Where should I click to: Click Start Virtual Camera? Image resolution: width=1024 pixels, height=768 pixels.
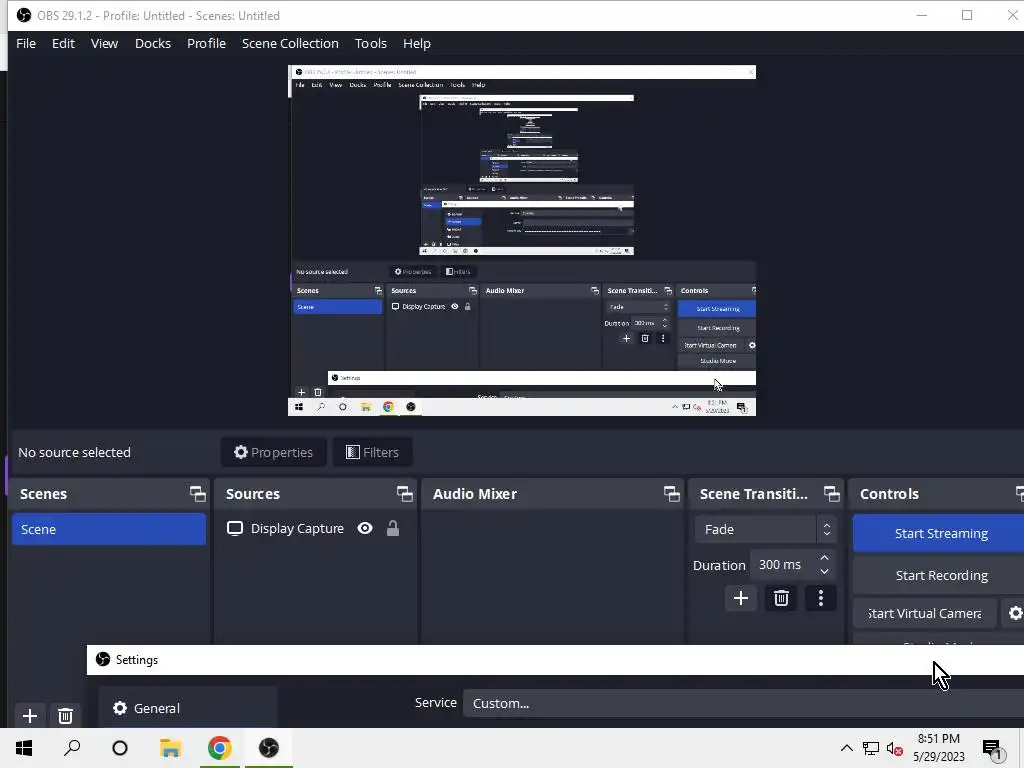[x=925, y=613]
